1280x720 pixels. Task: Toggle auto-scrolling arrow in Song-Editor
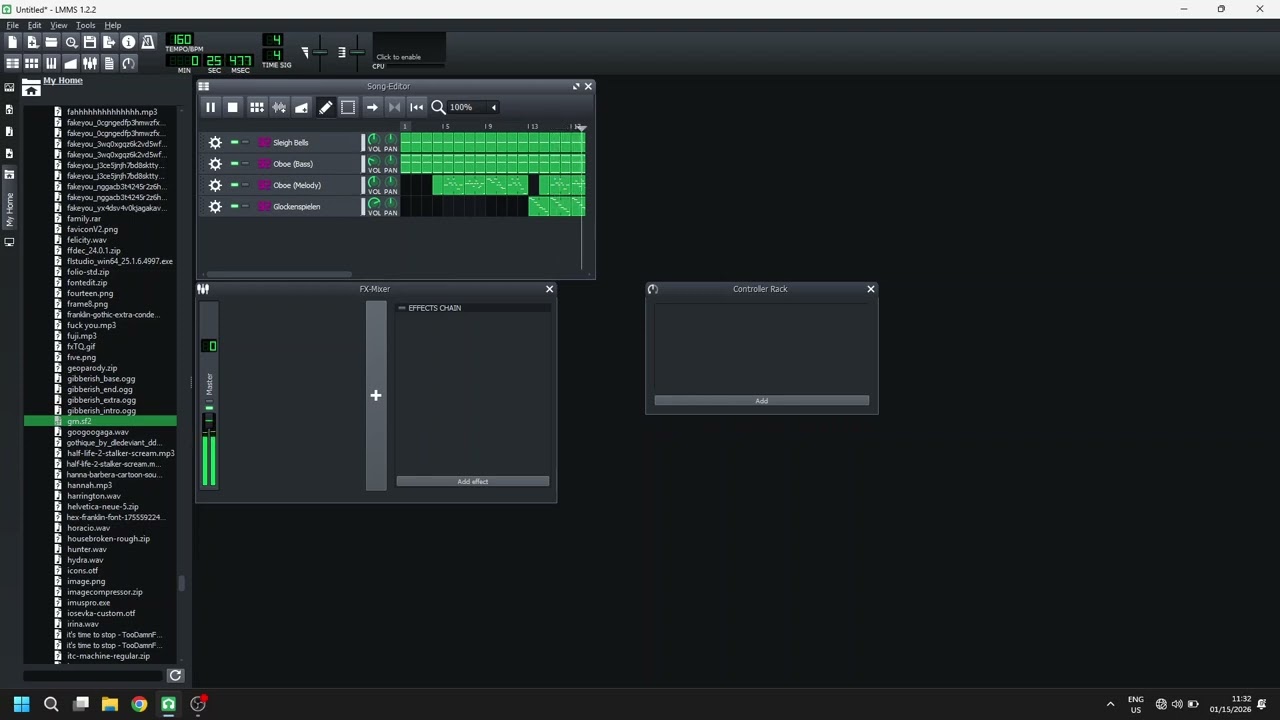click(372, 107)
